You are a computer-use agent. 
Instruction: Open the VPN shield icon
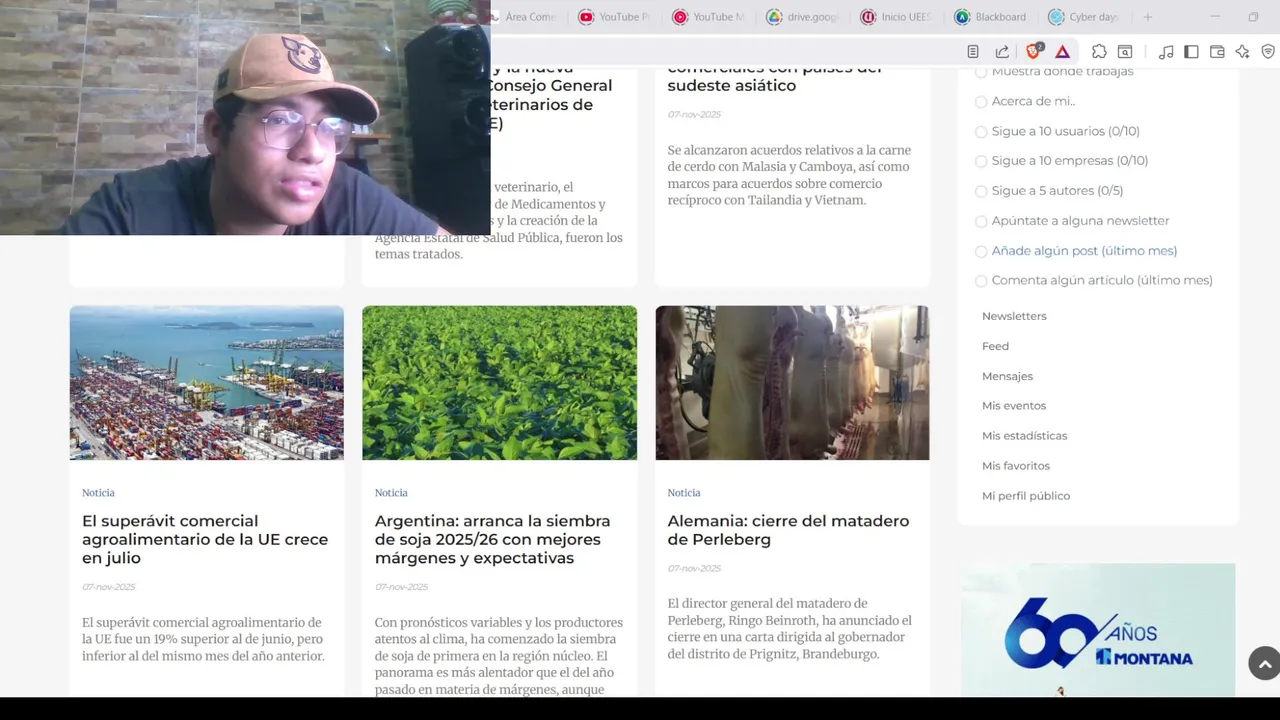coord(1268,52)
